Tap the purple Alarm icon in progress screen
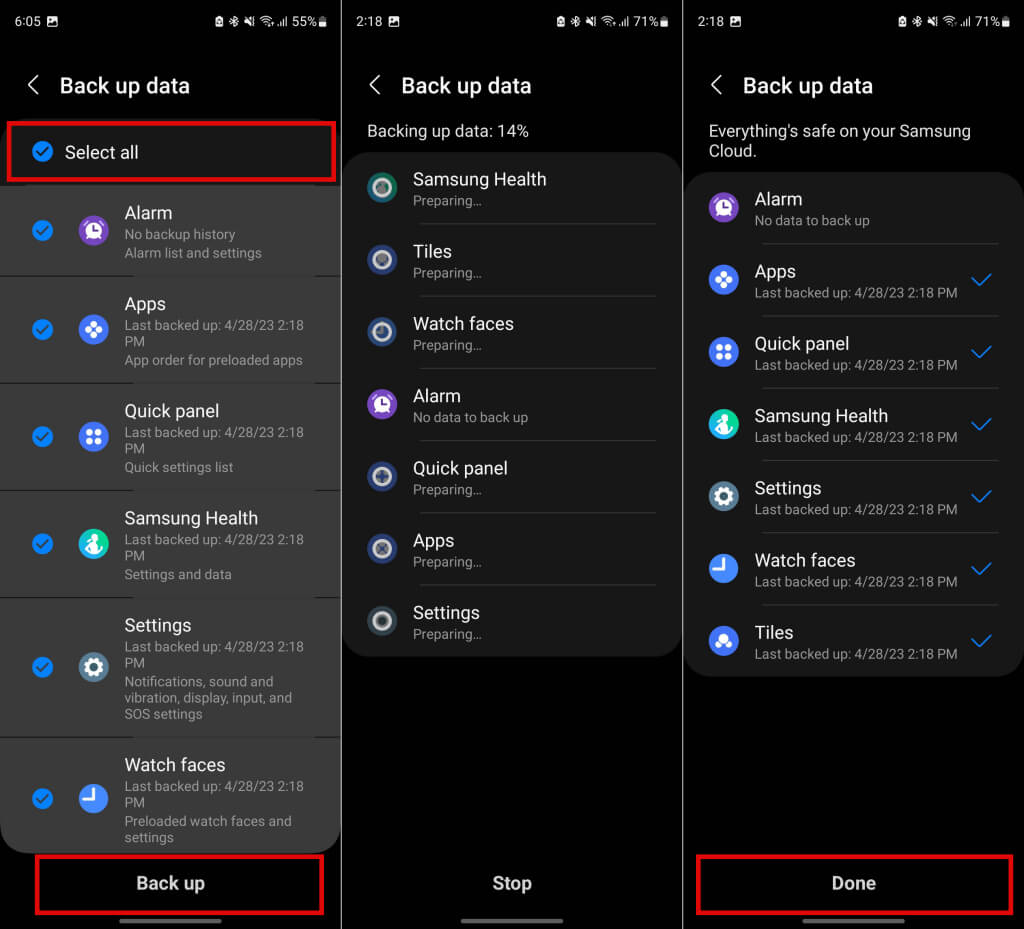 tap(382, 405)
